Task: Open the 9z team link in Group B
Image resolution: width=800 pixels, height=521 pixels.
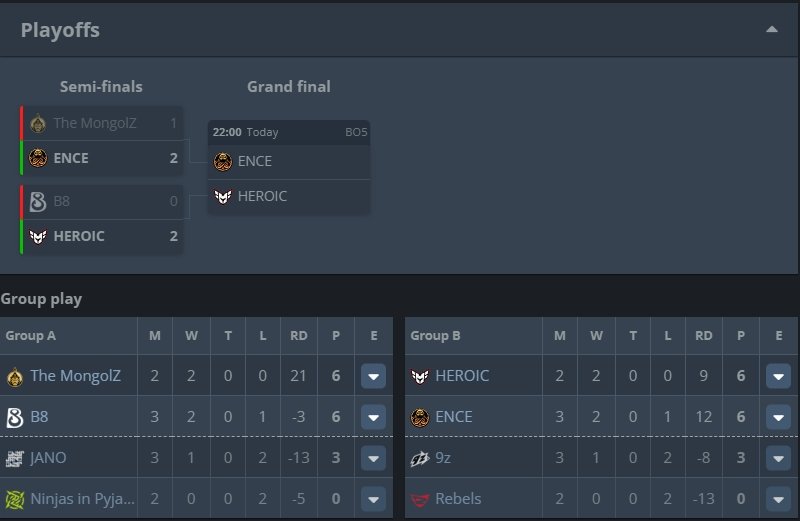Action: pyautogui.click(x=443, y=458)
